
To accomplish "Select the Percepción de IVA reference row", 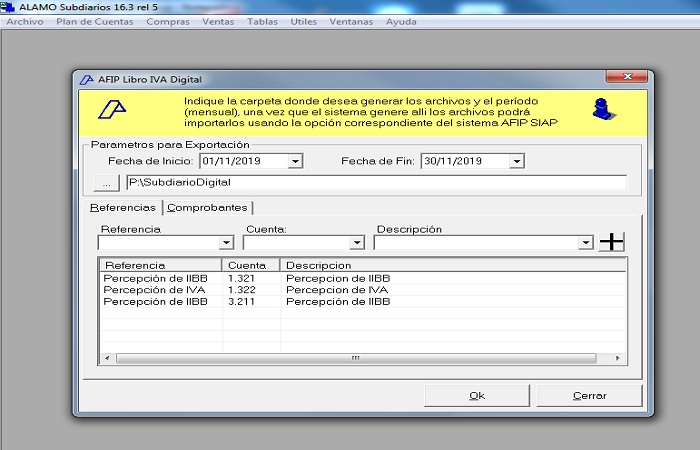I will tap(362, 290).
